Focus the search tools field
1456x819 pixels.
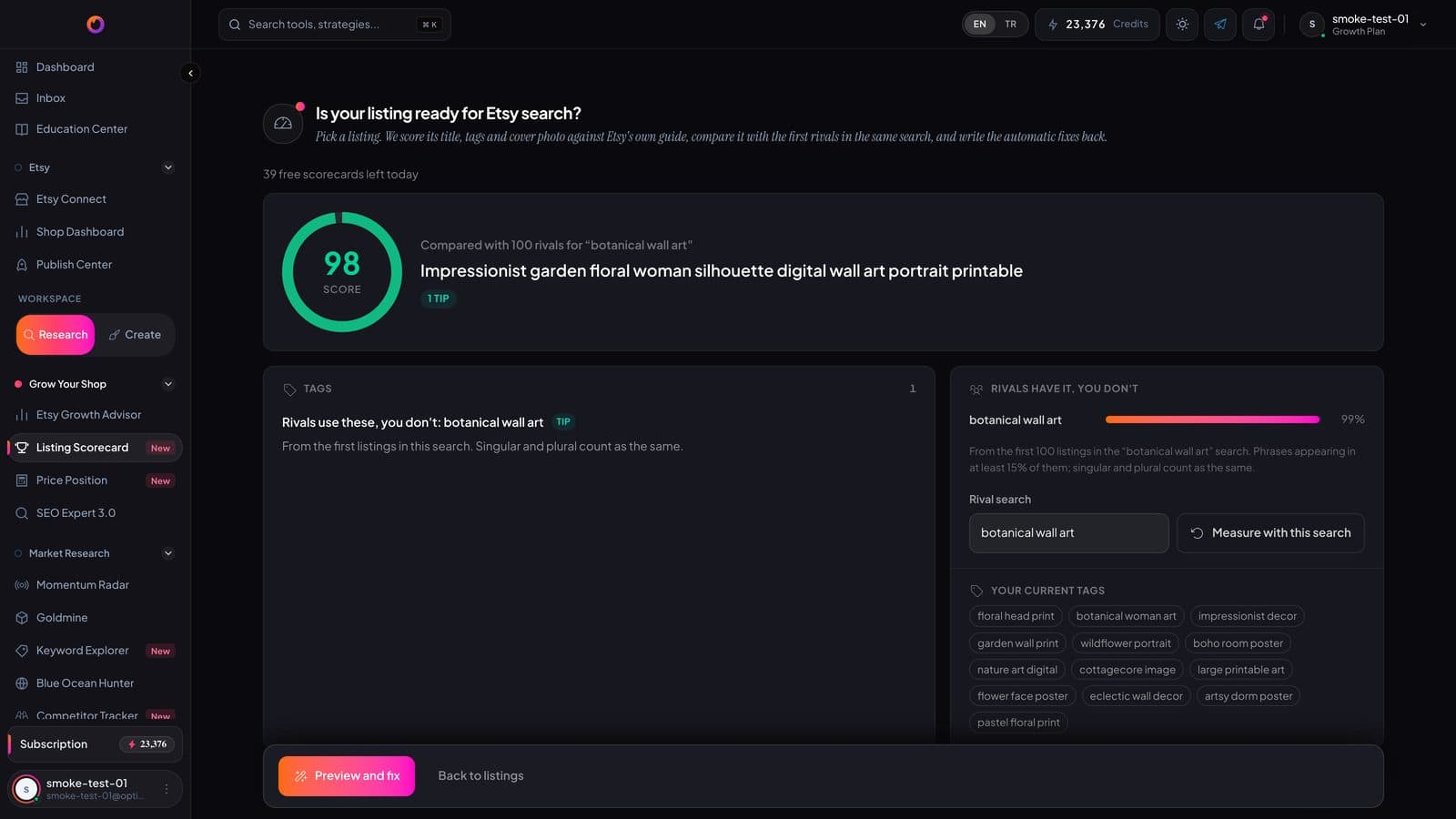334,25
